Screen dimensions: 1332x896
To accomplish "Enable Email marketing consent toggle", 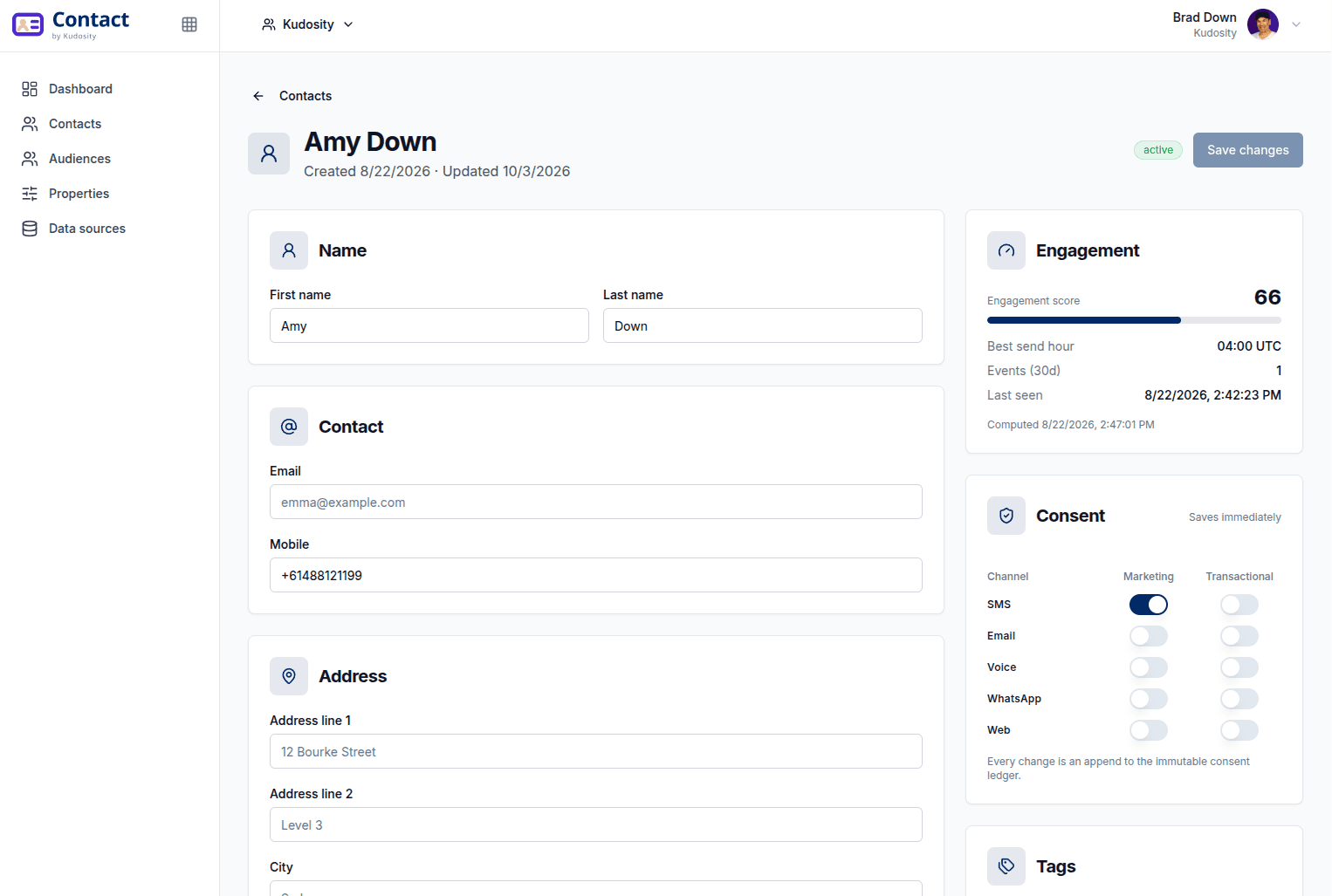I will coord(1149,636).
